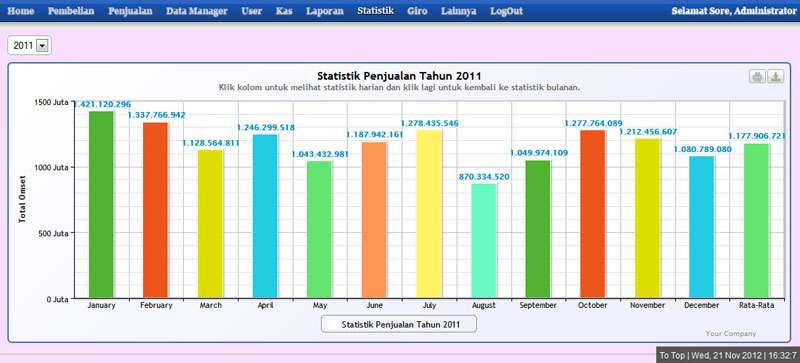800x363 pixels.
Task: Open the Statistik menu
Action: (x=376, y=10)
